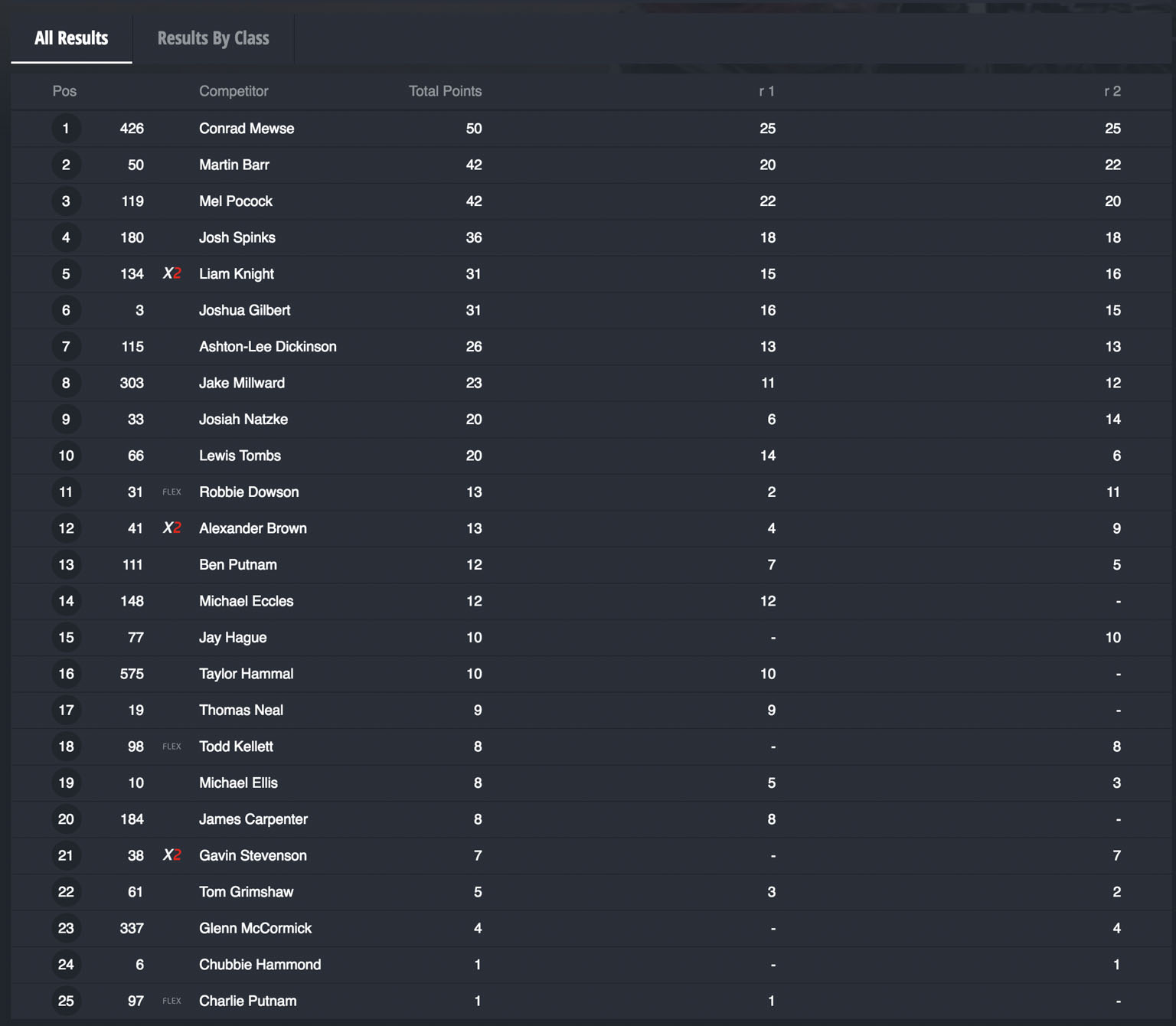Switch to the All Results tab
Viewport: 1176px width, 1026px height.
pos(71,38)
